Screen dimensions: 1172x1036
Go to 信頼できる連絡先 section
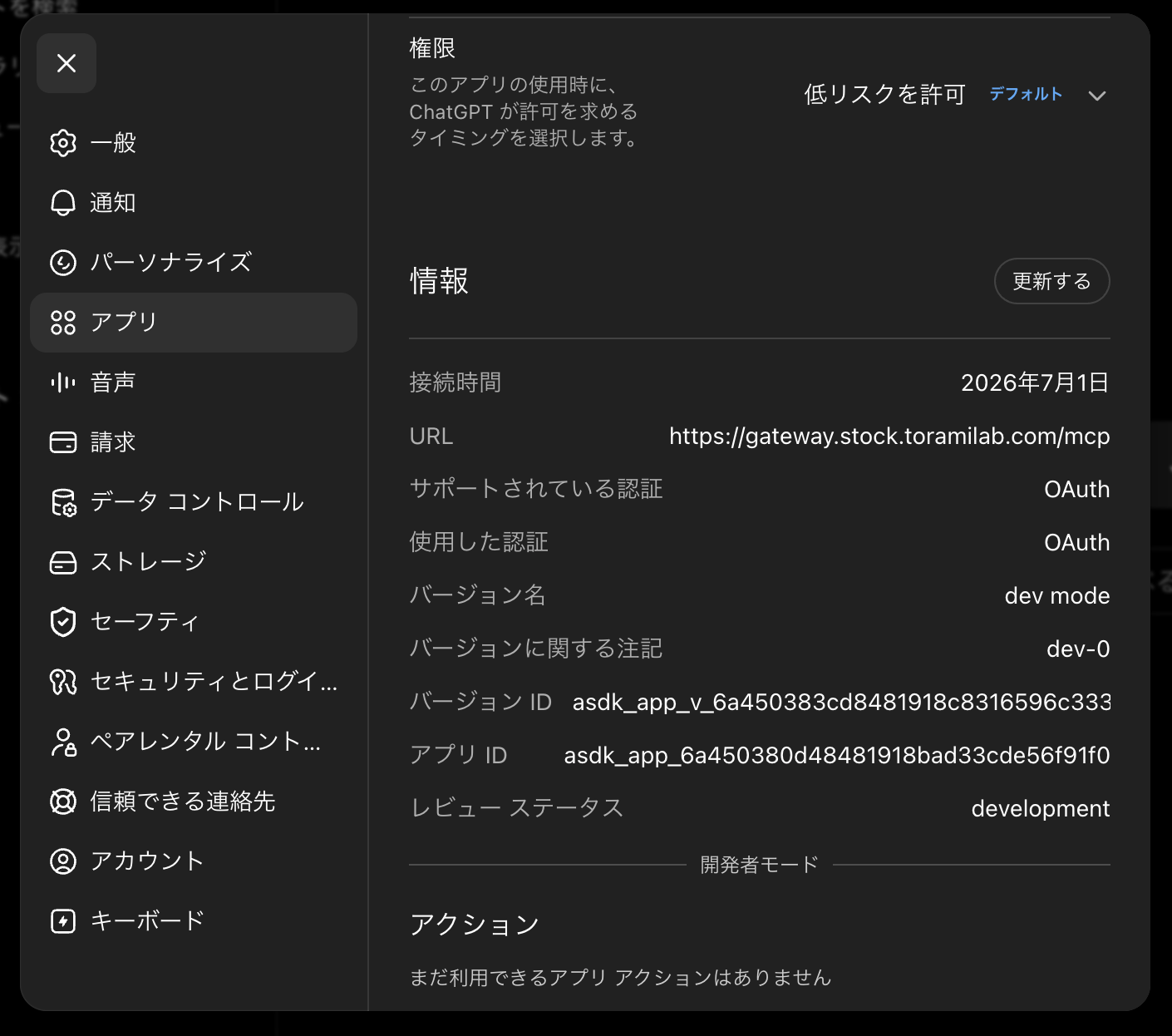[194, 802]
